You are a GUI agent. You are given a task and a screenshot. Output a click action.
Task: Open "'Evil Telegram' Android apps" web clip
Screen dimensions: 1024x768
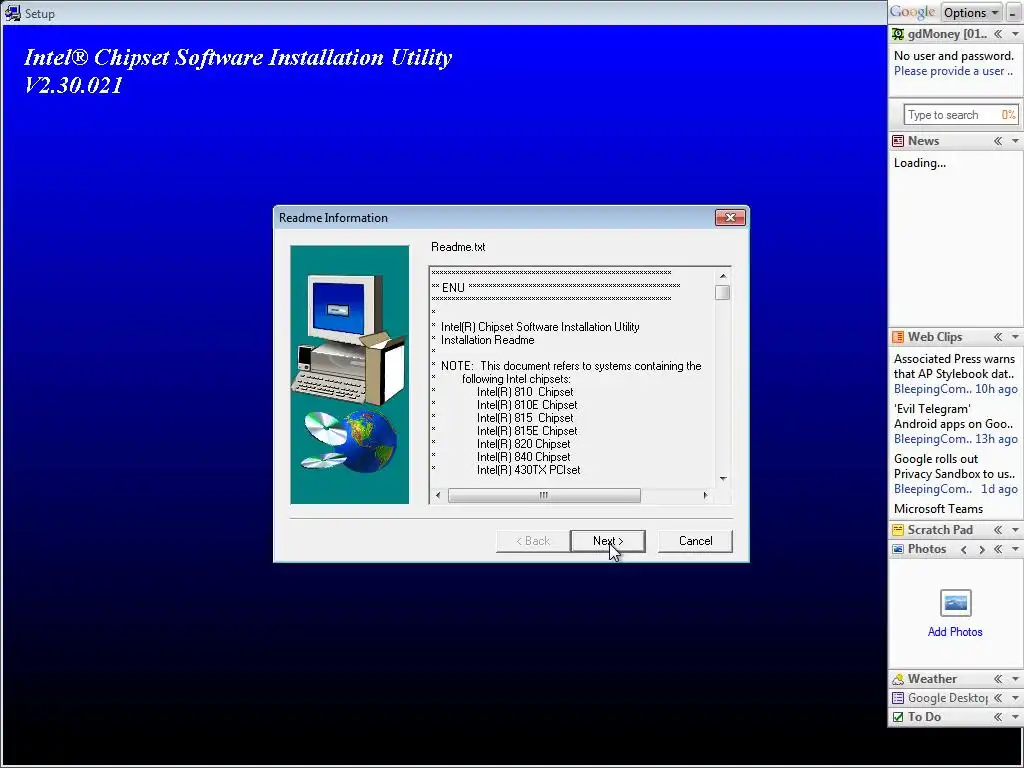tap(953, 417)
